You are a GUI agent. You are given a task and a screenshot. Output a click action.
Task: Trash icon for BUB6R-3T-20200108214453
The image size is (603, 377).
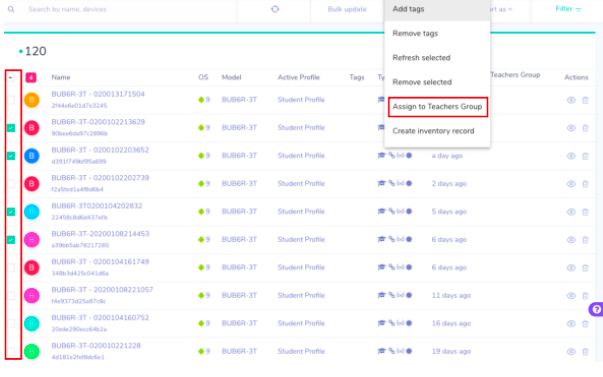(585, 240)
